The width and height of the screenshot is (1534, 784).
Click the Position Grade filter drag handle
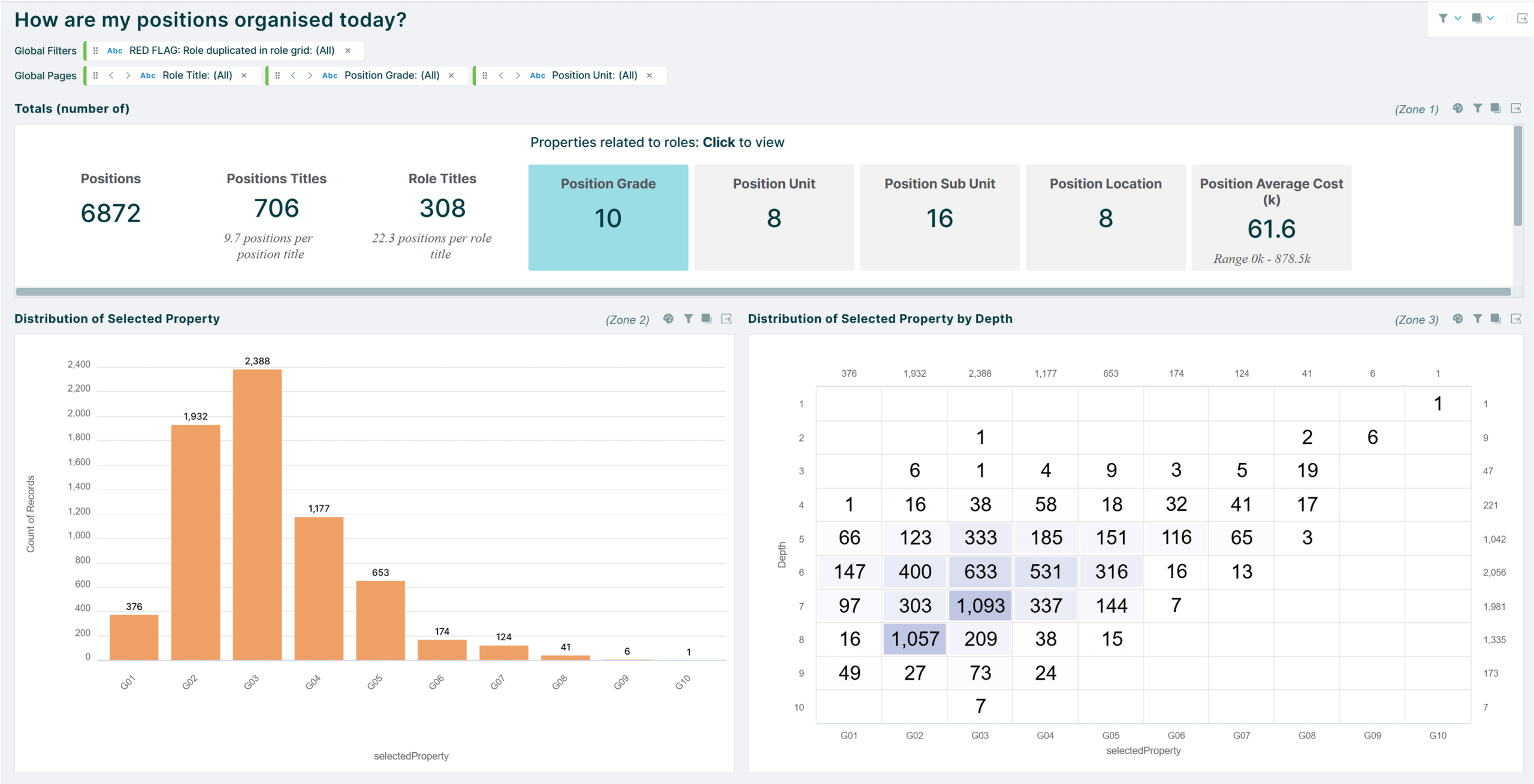pyautogui.click(x=277, y=75)
